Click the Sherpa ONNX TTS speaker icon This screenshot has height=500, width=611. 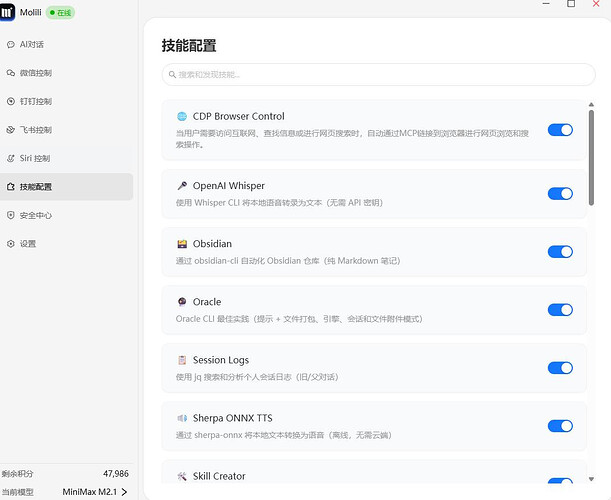[182, 418]
